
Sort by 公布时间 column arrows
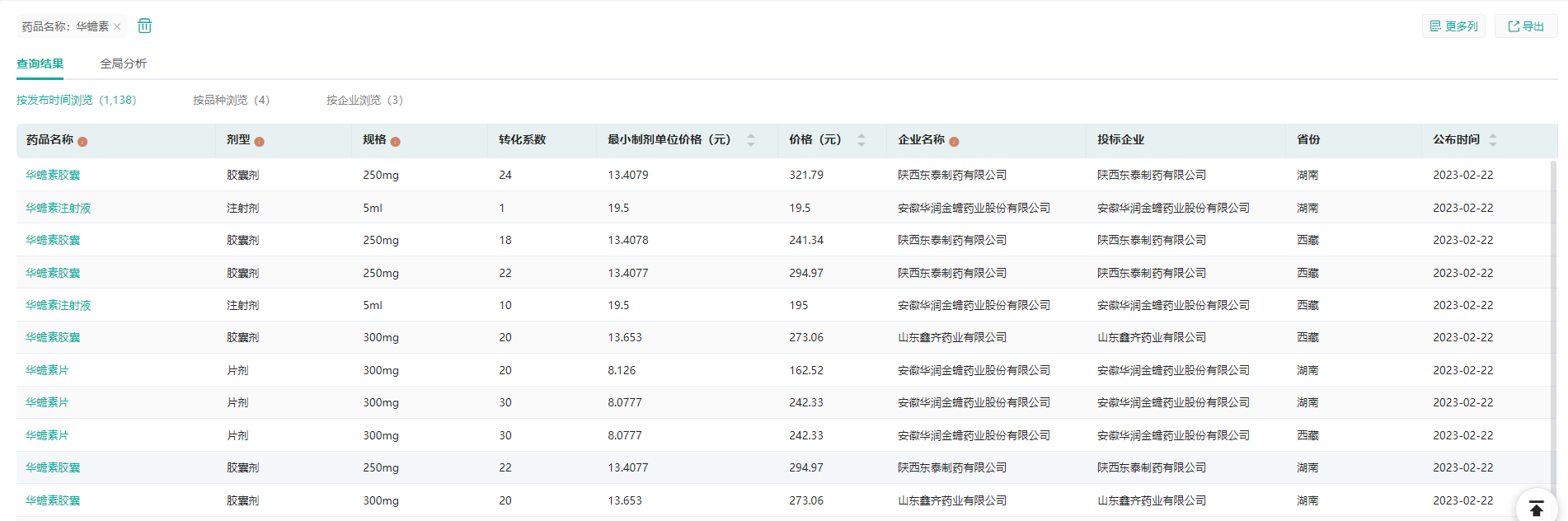point(1492,140)
